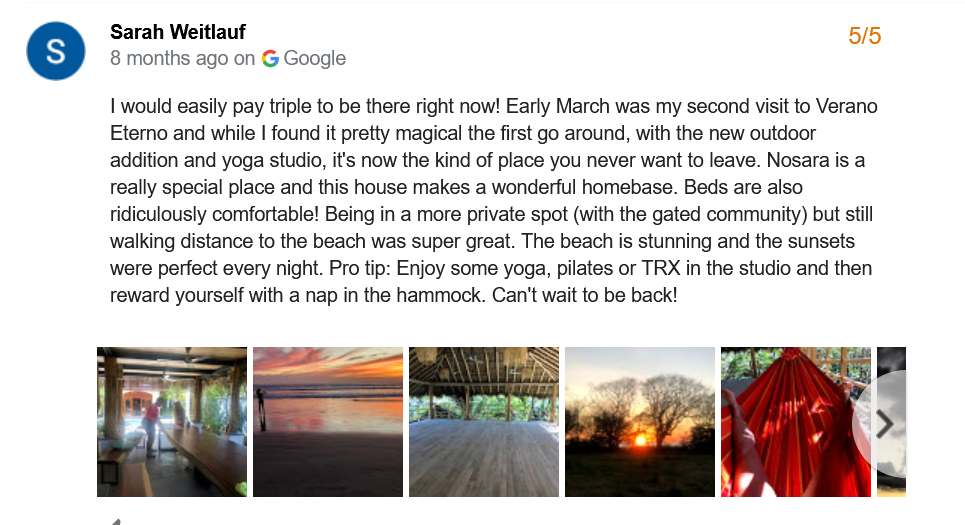Click the word 'TRX' in the review
Screen dimensions: 965x525
pyautogui.click(x=661, y=268)
